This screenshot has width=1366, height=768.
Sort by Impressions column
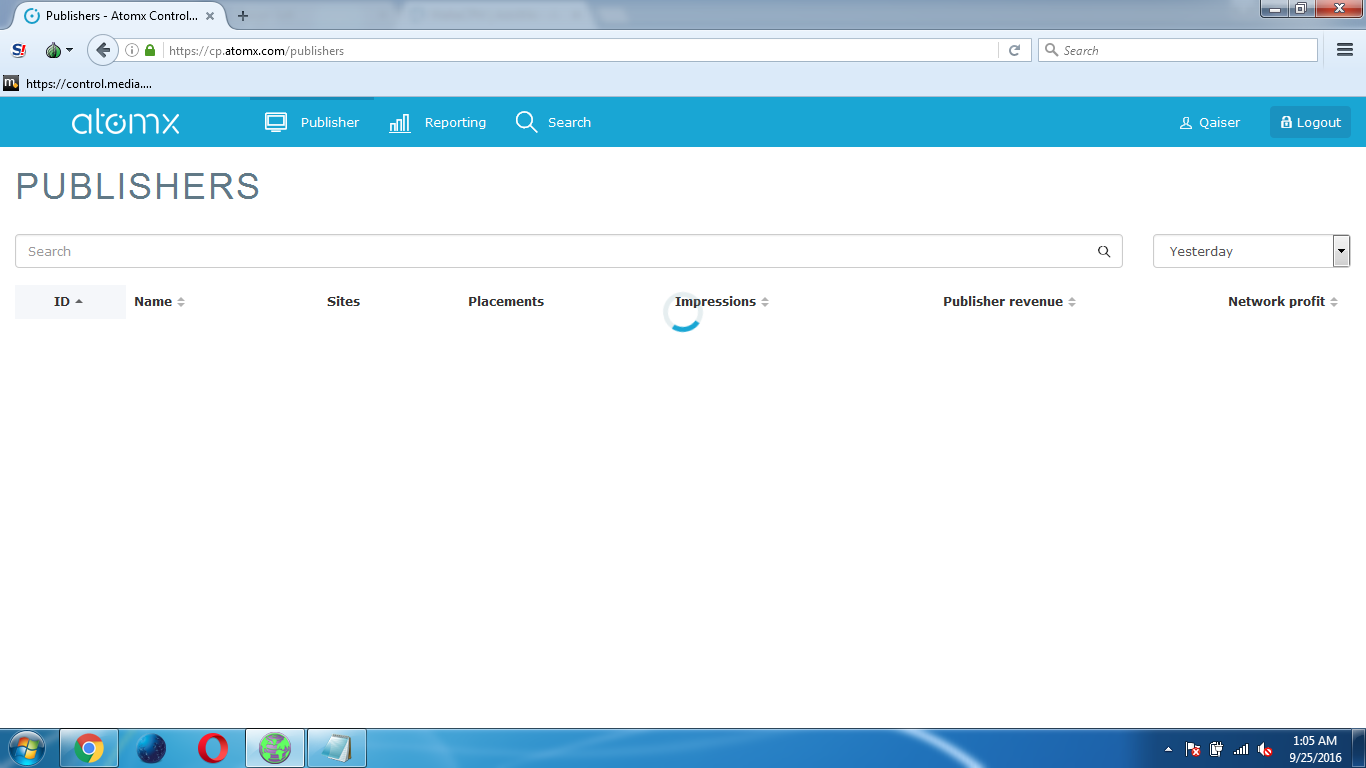[722, 301]
